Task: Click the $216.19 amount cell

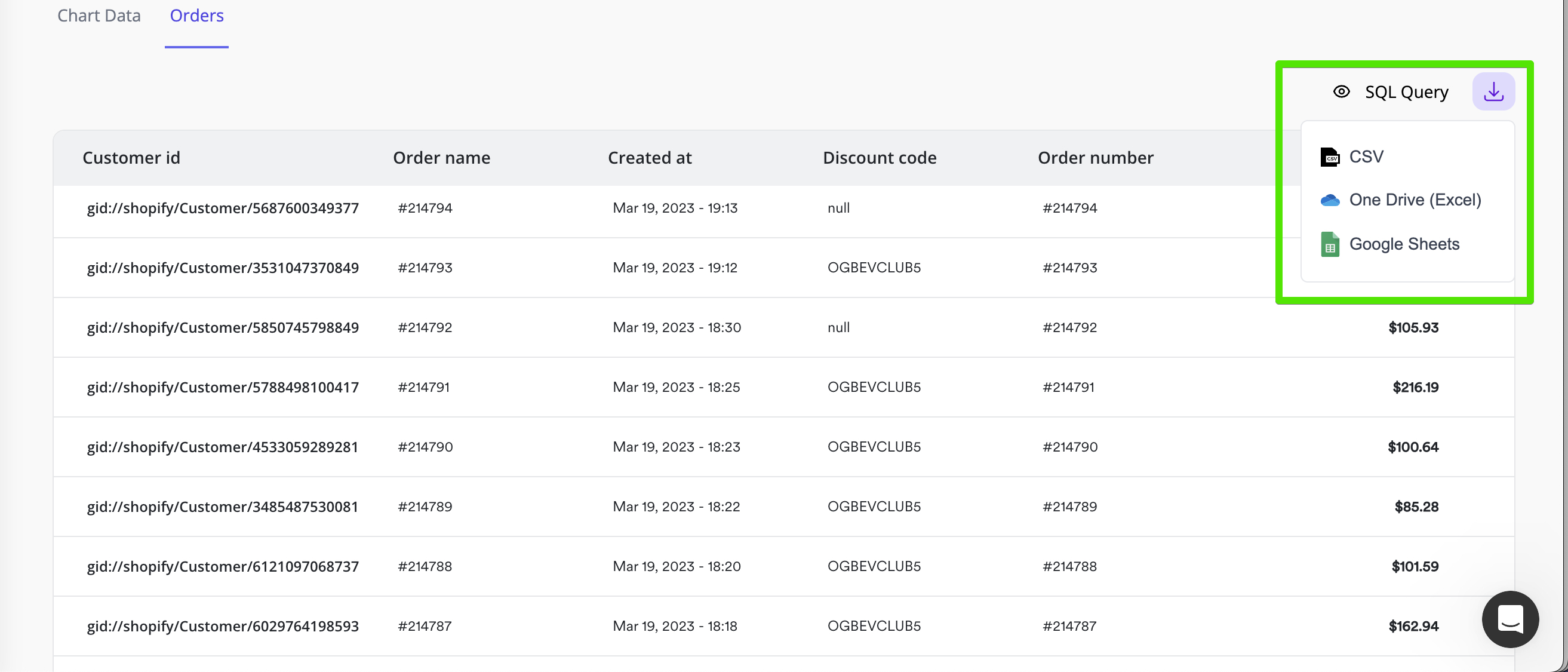Action: pos(1415,387)
